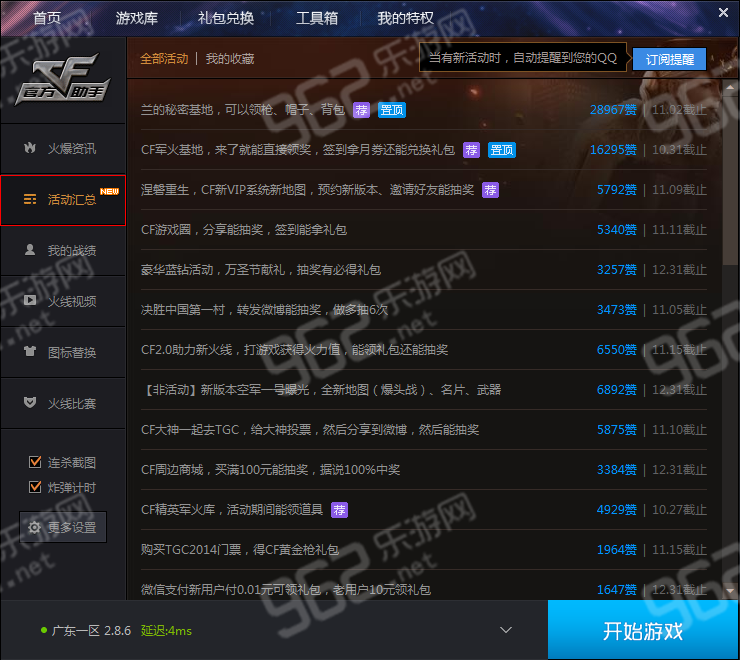Image resolution: width=740 pixels, height=660 pixels.
Task: Click the 订阅提醒 button
Action: 669,59
